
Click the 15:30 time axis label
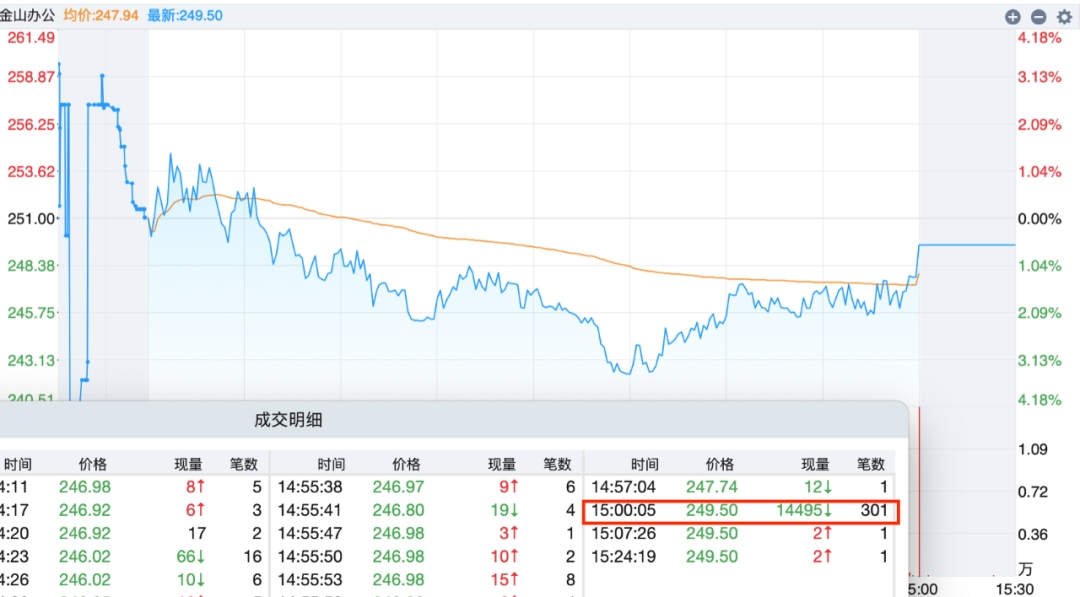pyautogui.click(x=1014, y=589)
